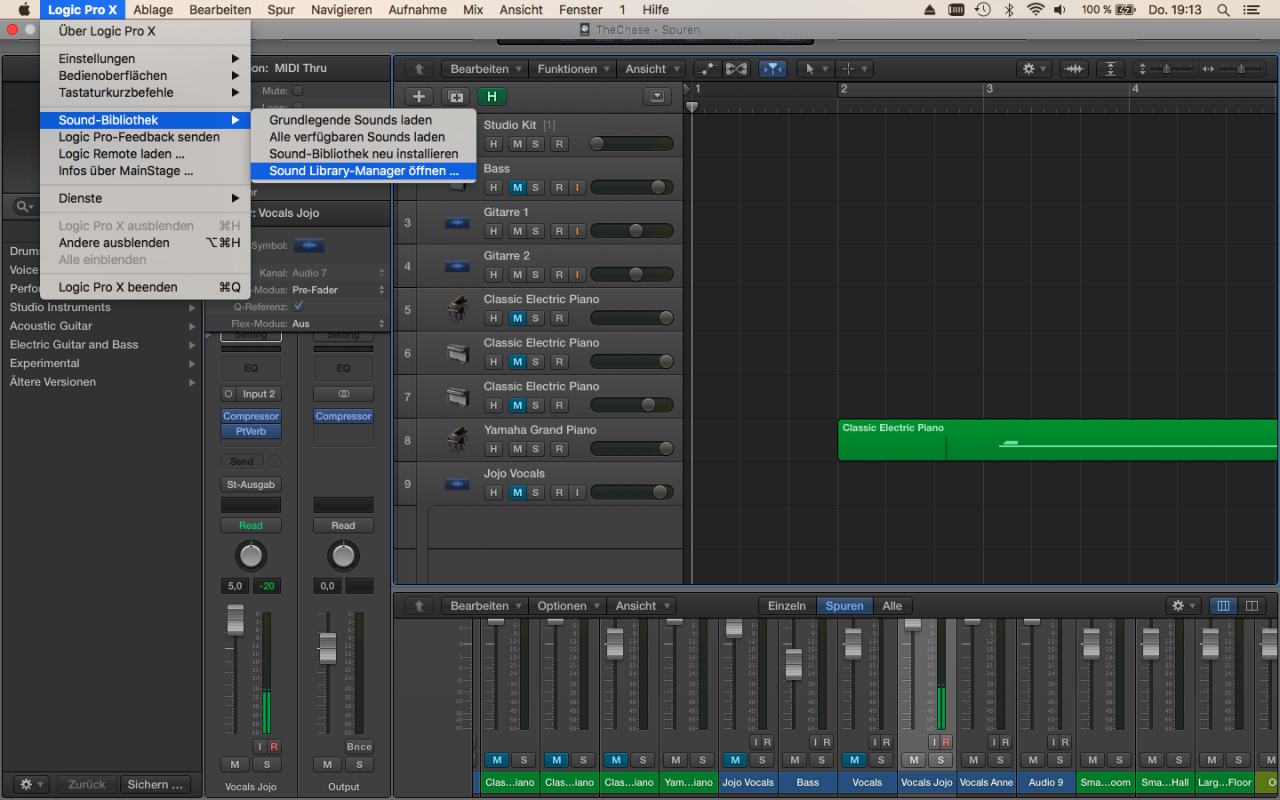Unmute the Bass track
Image resolution: width=1280 pixels, height=800 pixels.
[x=517, y=187]
